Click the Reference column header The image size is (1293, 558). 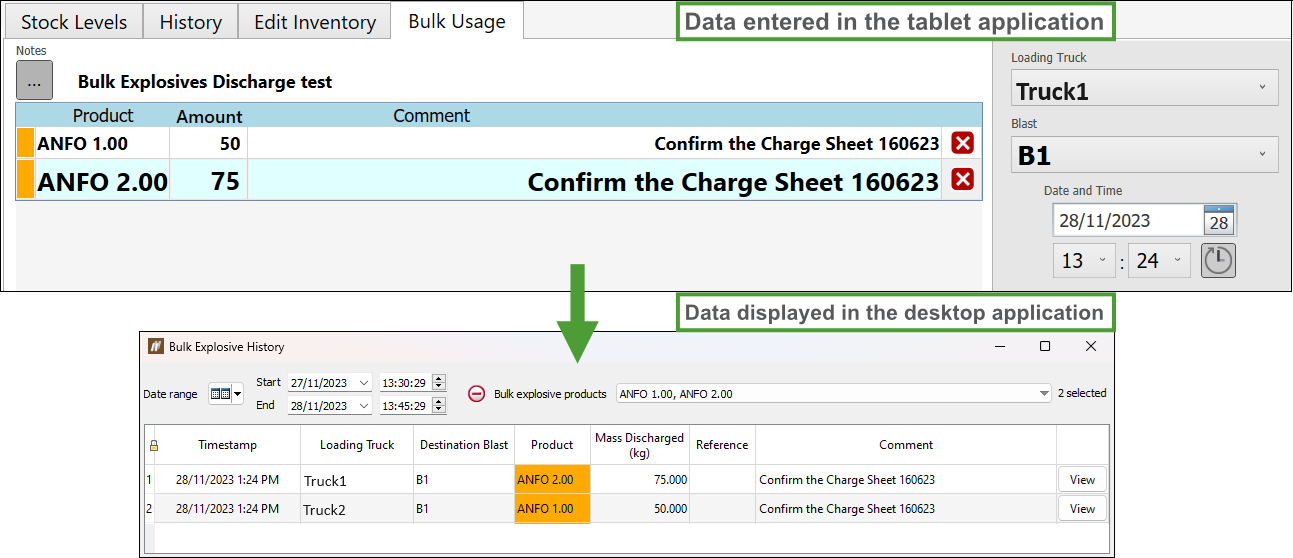pyautogui.click(x=722, y=445)
